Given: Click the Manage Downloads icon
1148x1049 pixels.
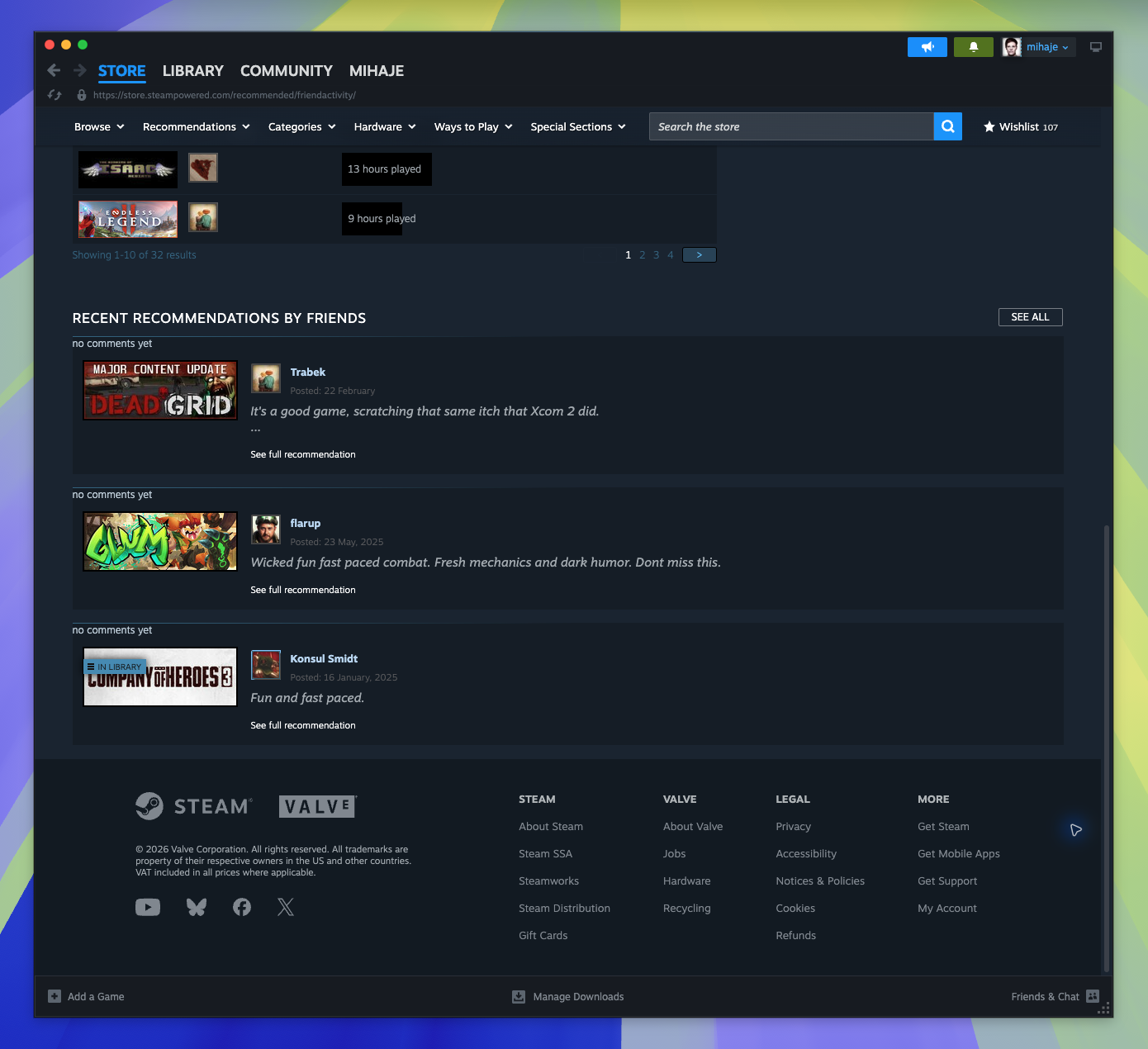Looking at the screenshot, I should pyautogui.click(x=519, y=996).
